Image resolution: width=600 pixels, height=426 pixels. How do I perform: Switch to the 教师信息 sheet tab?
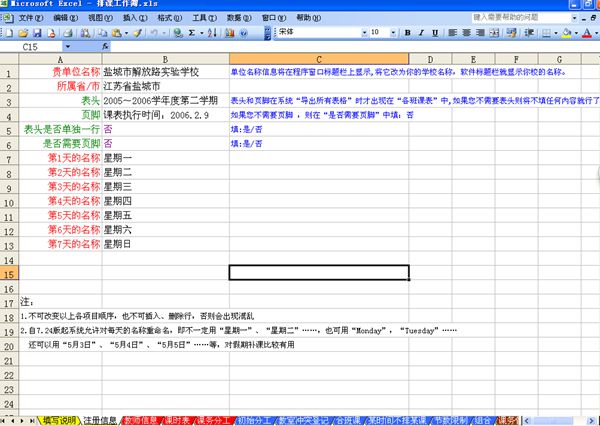[x=141, y=420]
